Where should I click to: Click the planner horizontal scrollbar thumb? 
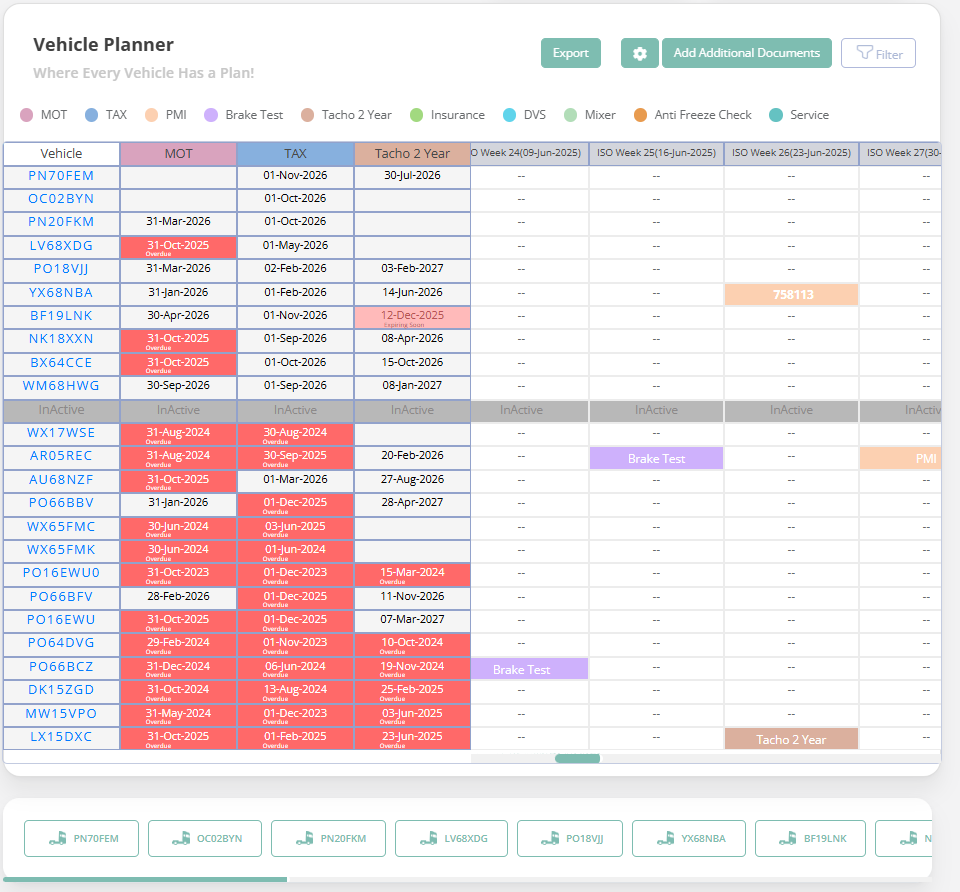coord(577,758)
